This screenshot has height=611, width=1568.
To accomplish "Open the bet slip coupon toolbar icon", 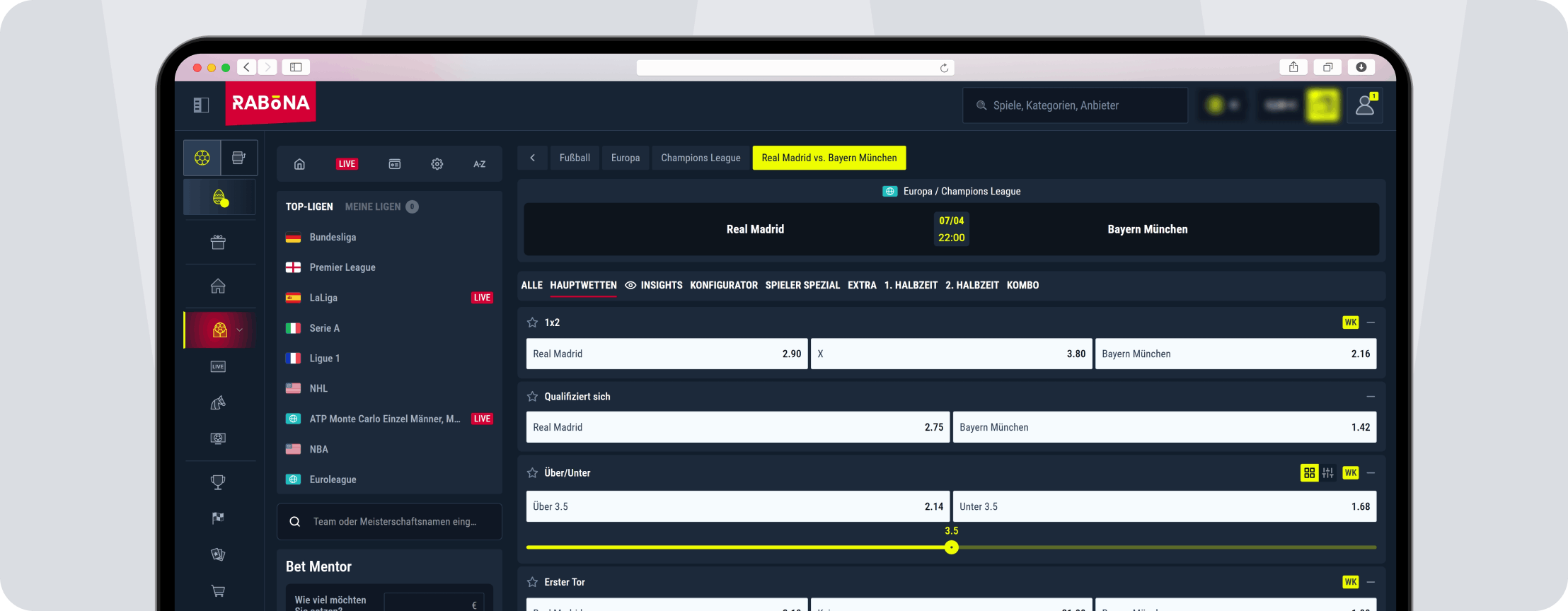I will click(395, 164).
